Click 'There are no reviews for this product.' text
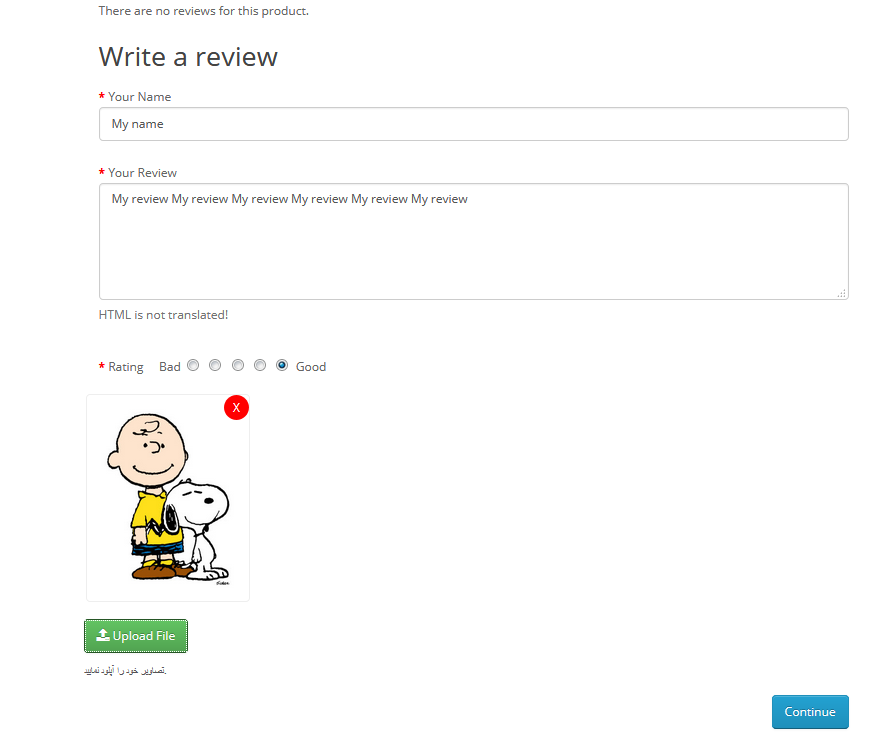The image size is (879, 741). tap(203, 11)
